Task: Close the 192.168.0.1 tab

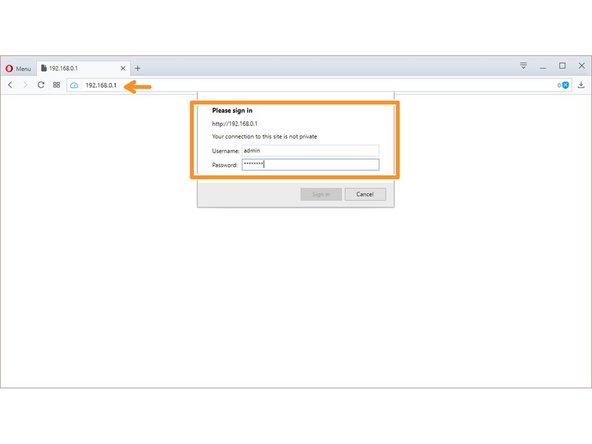Action: pos(123,68)
